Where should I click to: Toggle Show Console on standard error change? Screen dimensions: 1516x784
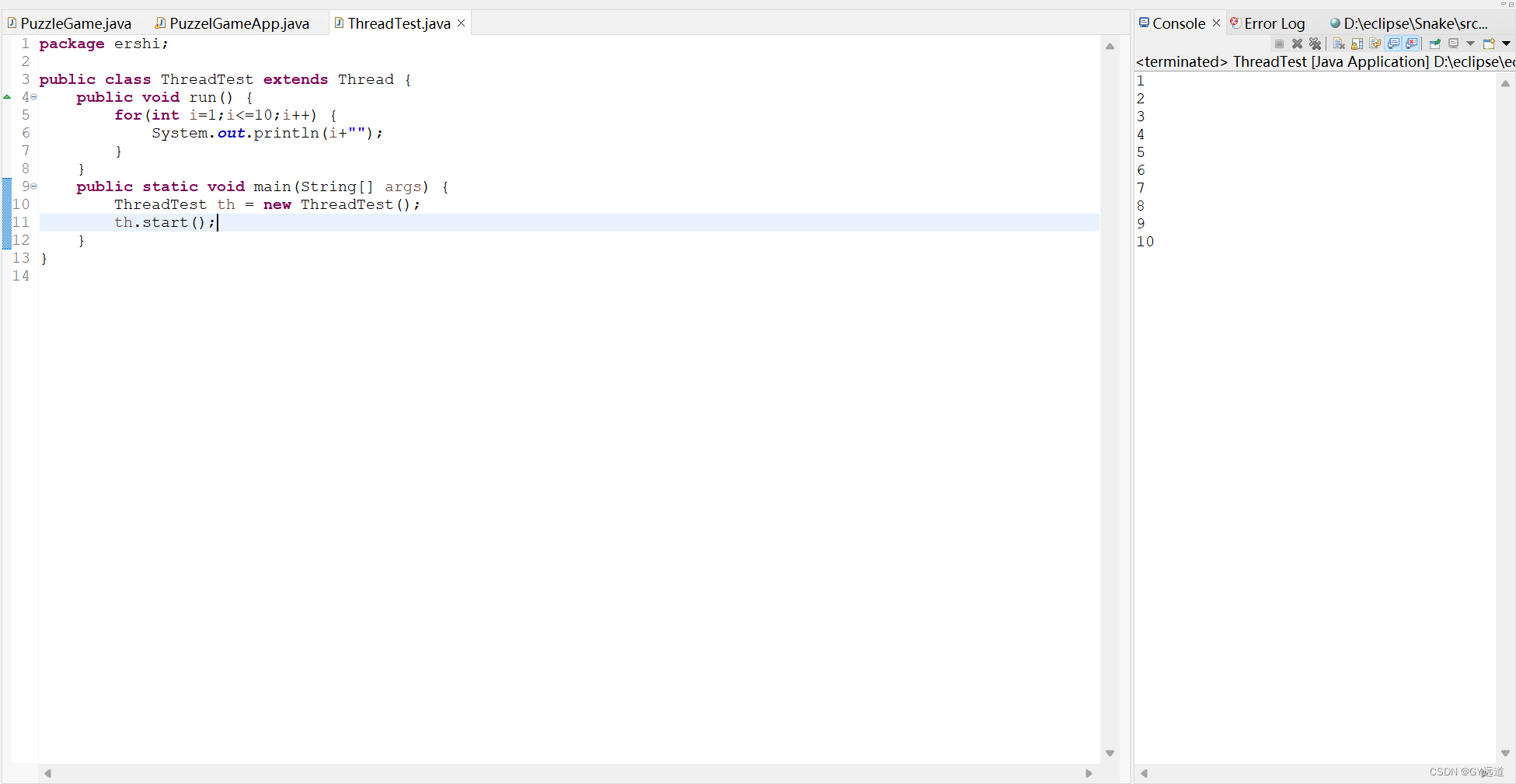[1411, 44]
